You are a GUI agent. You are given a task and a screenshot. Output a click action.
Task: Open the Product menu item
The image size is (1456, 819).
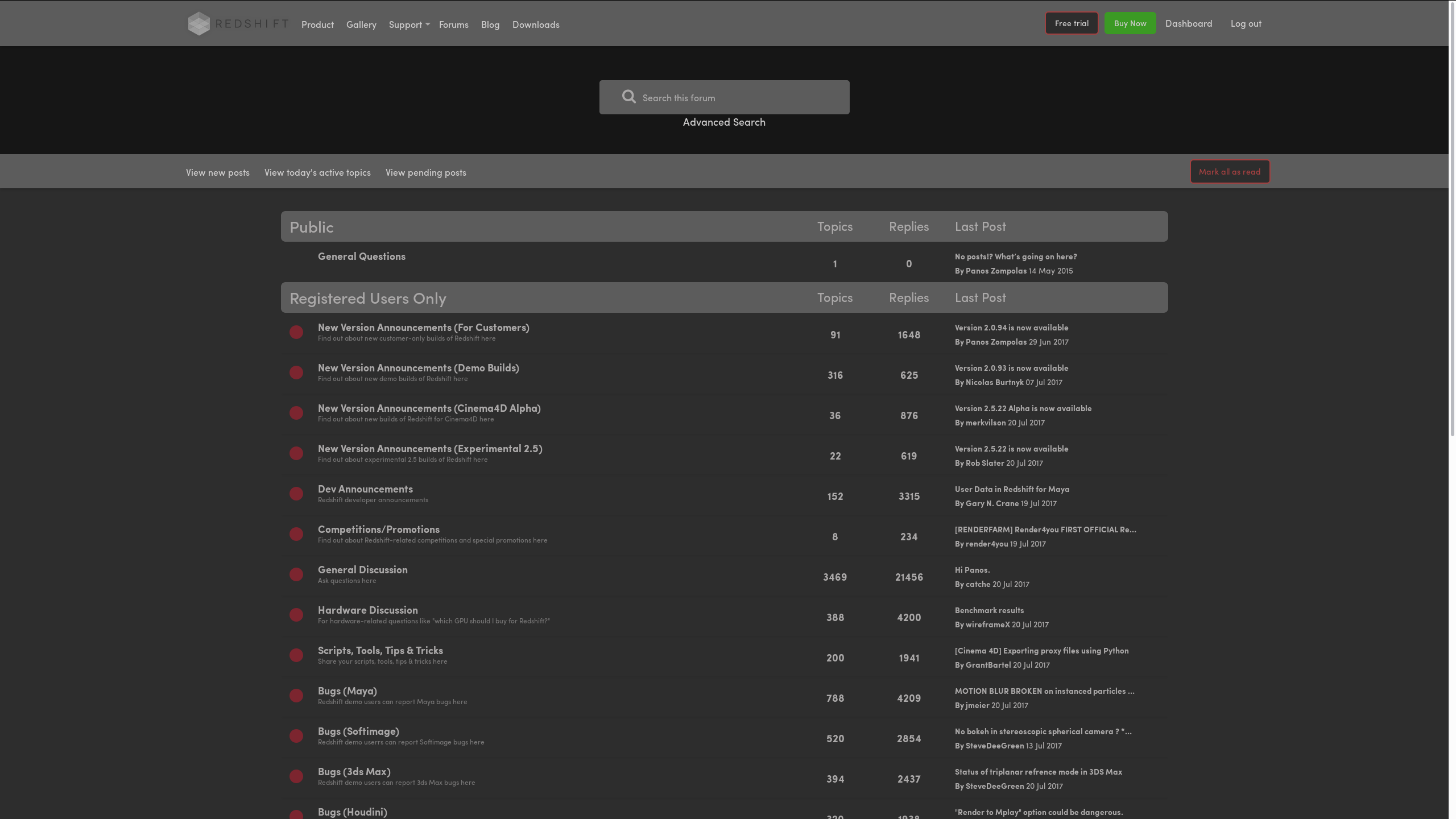point(317,24)
